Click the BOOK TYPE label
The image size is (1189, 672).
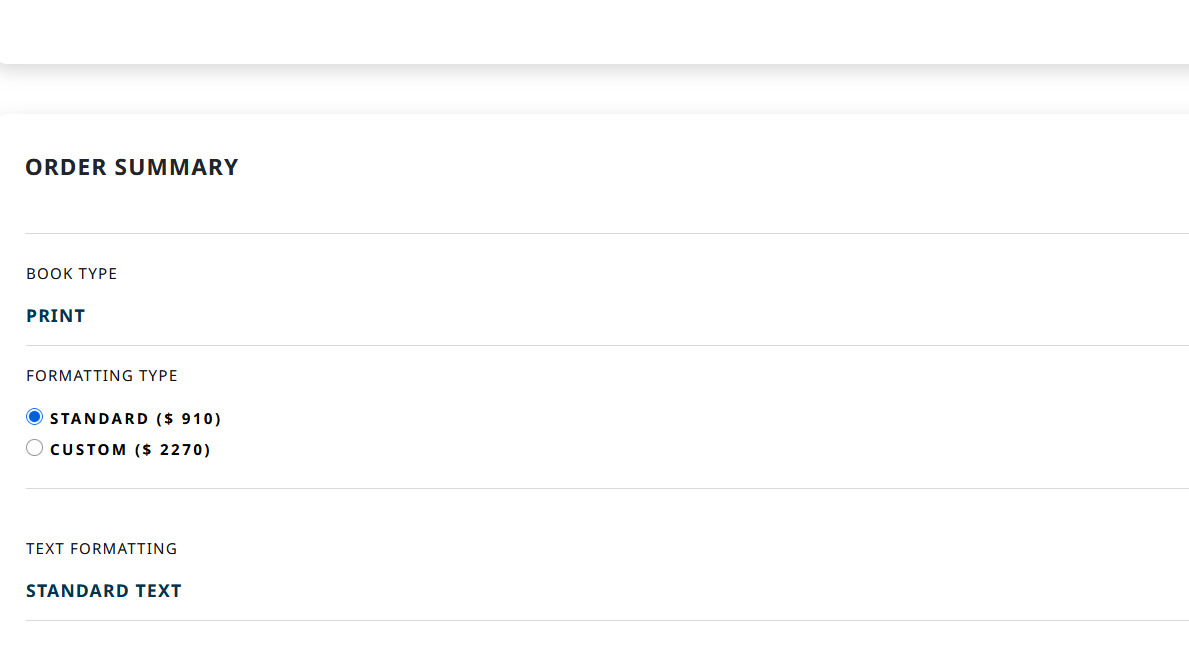[x=72, y=274]
